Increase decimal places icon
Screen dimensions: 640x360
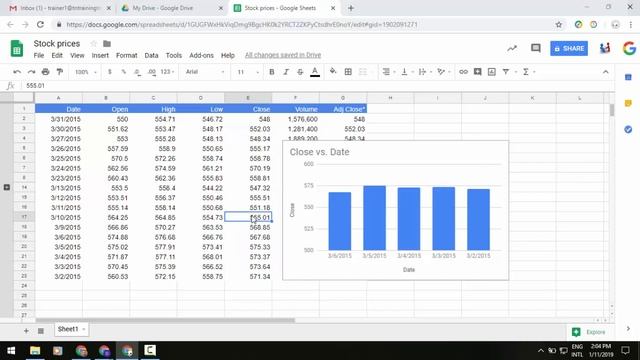click(x=151, y=72)
